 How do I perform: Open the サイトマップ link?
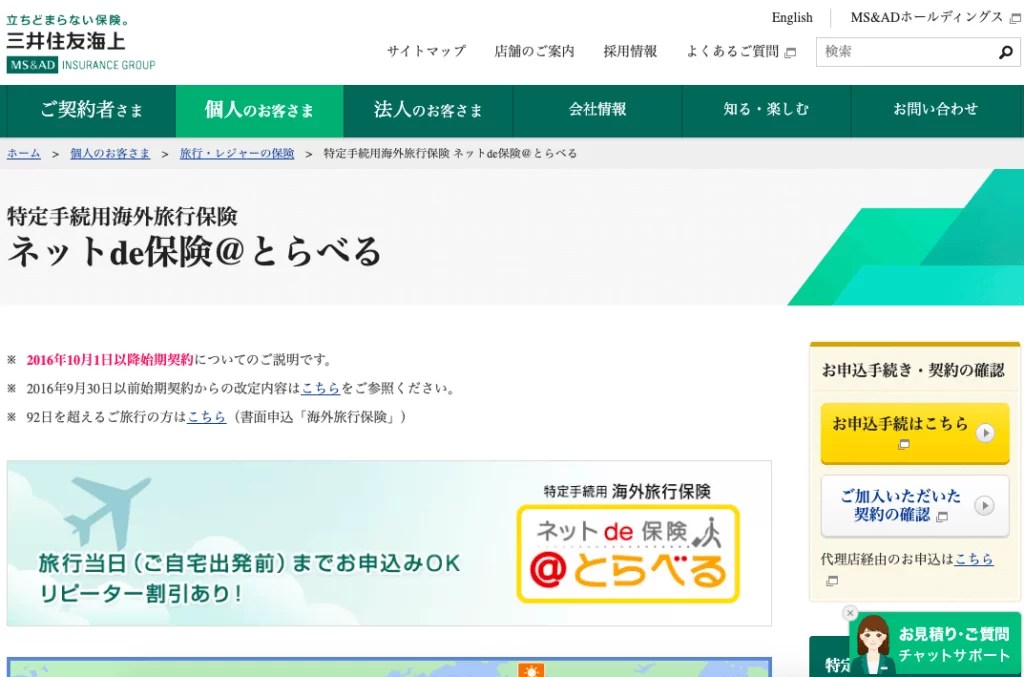tap(426, 51)
